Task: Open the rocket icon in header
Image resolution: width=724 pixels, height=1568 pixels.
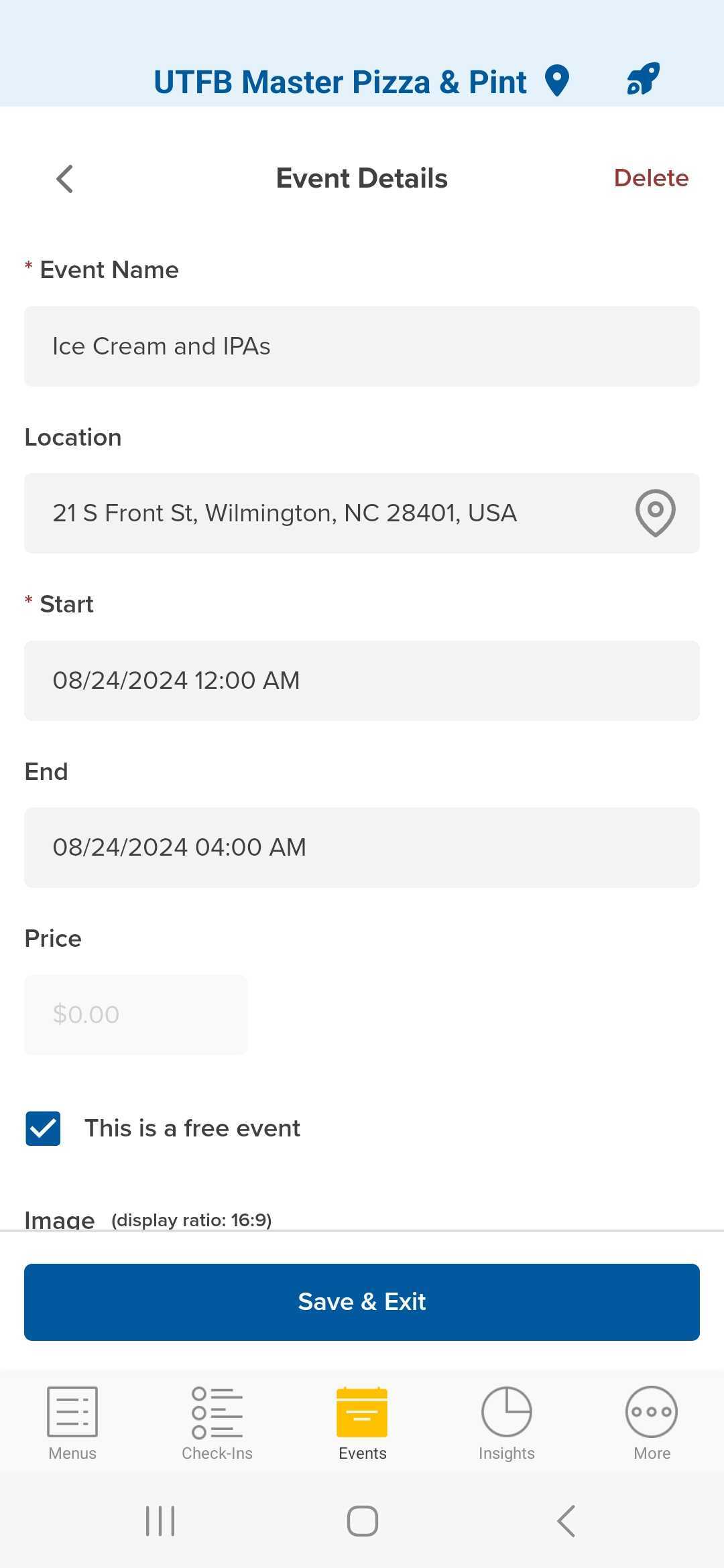Action: (644, 79)
